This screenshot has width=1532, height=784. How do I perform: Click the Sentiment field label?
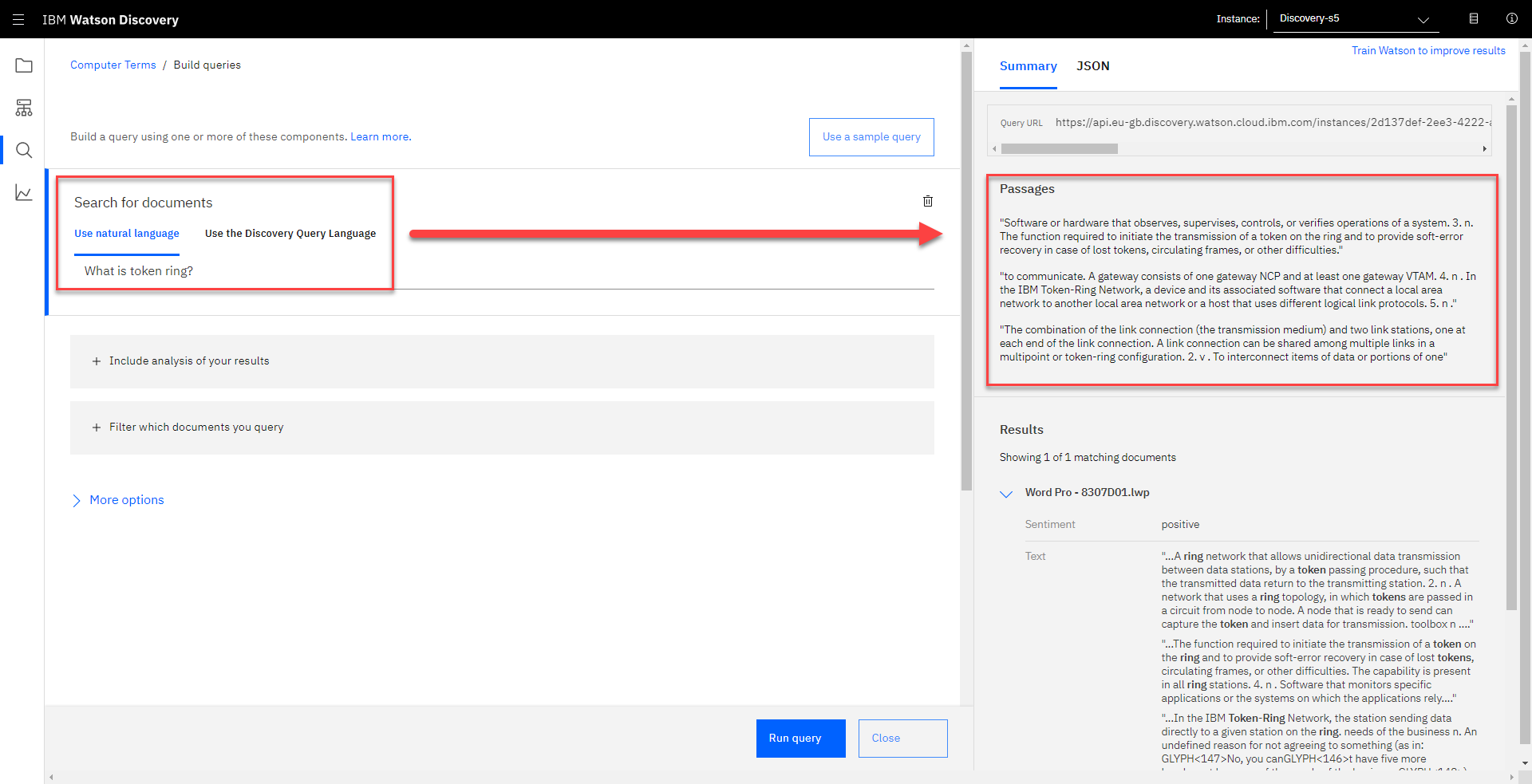[1050, 525]
